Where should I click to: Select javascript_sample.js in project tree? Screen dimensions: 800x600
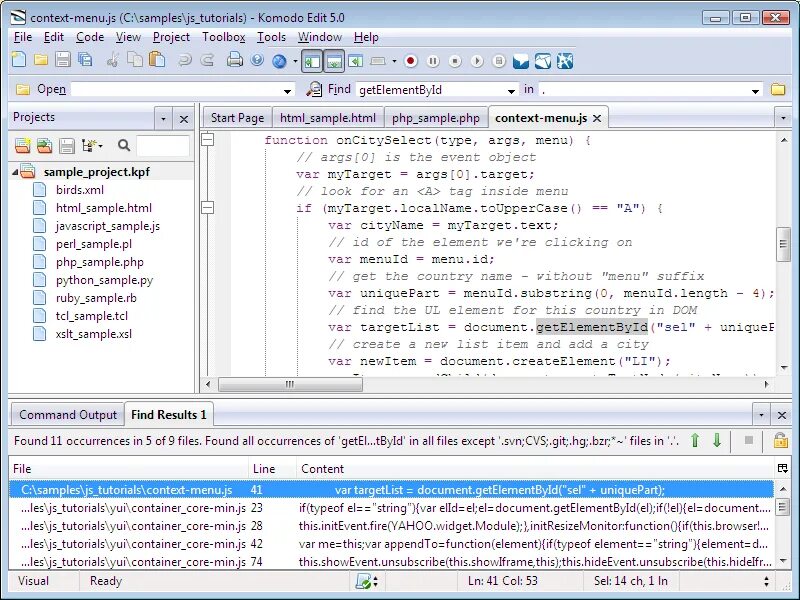click(x=108, y=226)
